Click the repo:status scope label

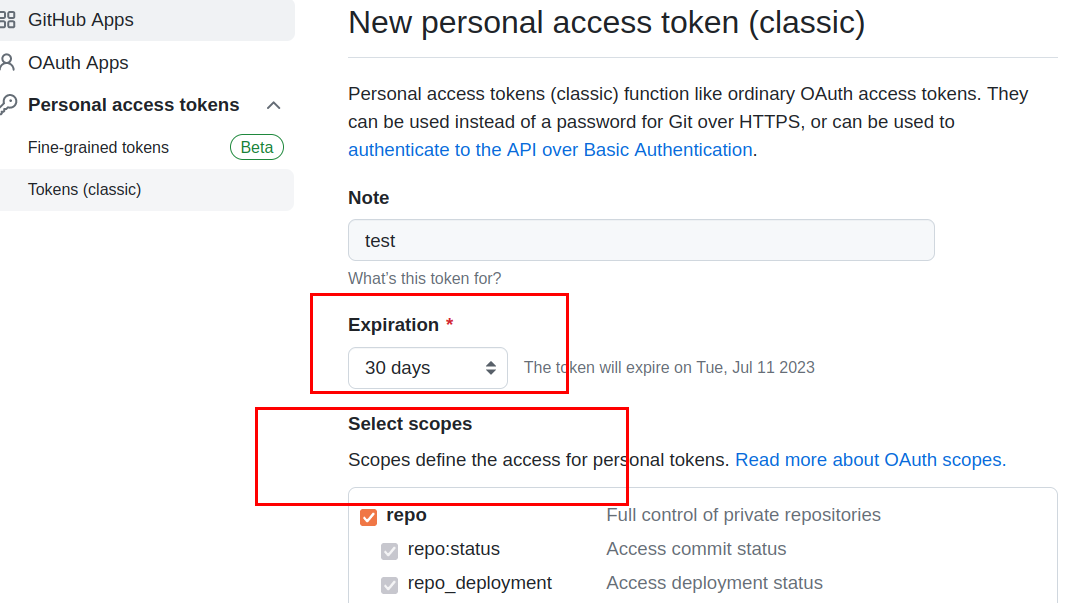453,549
